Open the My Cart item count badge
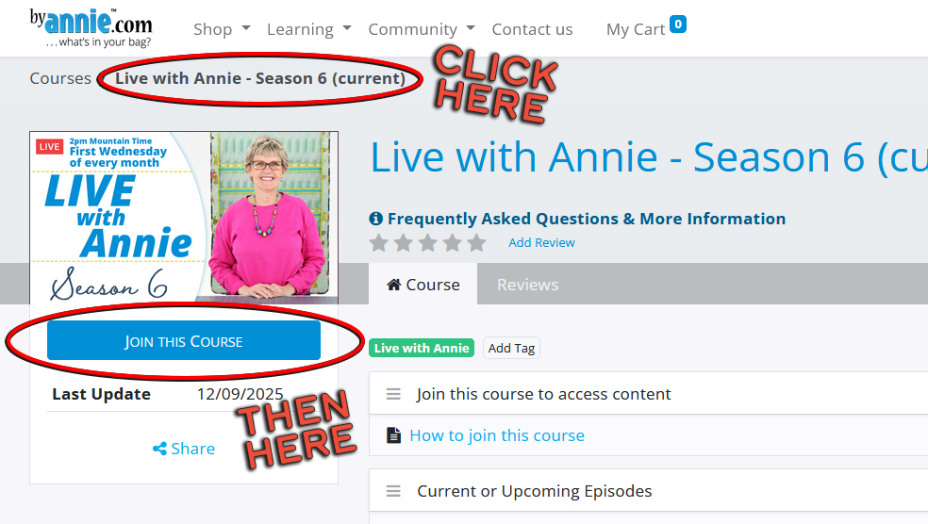 pyautogui.click(x=678, y=24)
